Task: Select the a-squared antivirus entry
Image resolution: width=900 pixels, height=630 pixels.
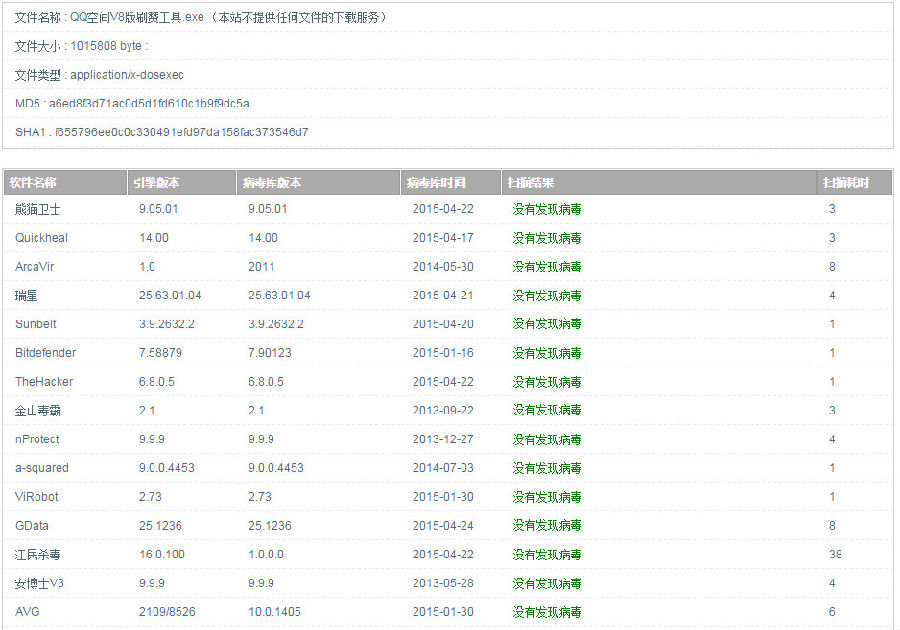Action: click(x=44, y=468)
